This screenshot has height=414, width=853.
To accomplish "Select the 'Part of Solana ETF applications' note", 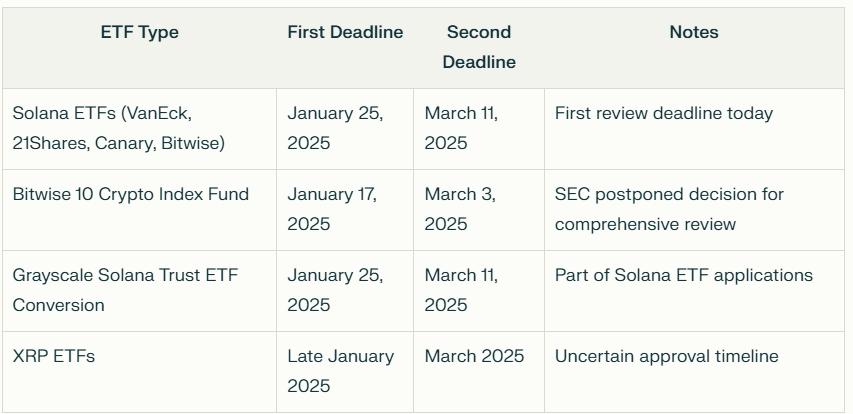I will tap(684, 275).
